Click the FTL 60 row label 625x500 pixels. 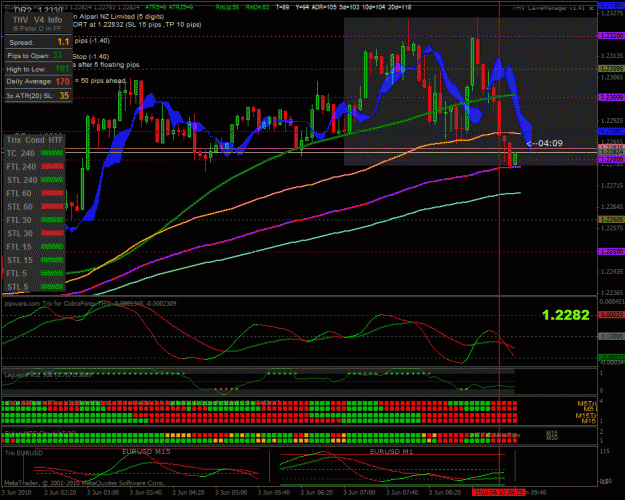19,193
